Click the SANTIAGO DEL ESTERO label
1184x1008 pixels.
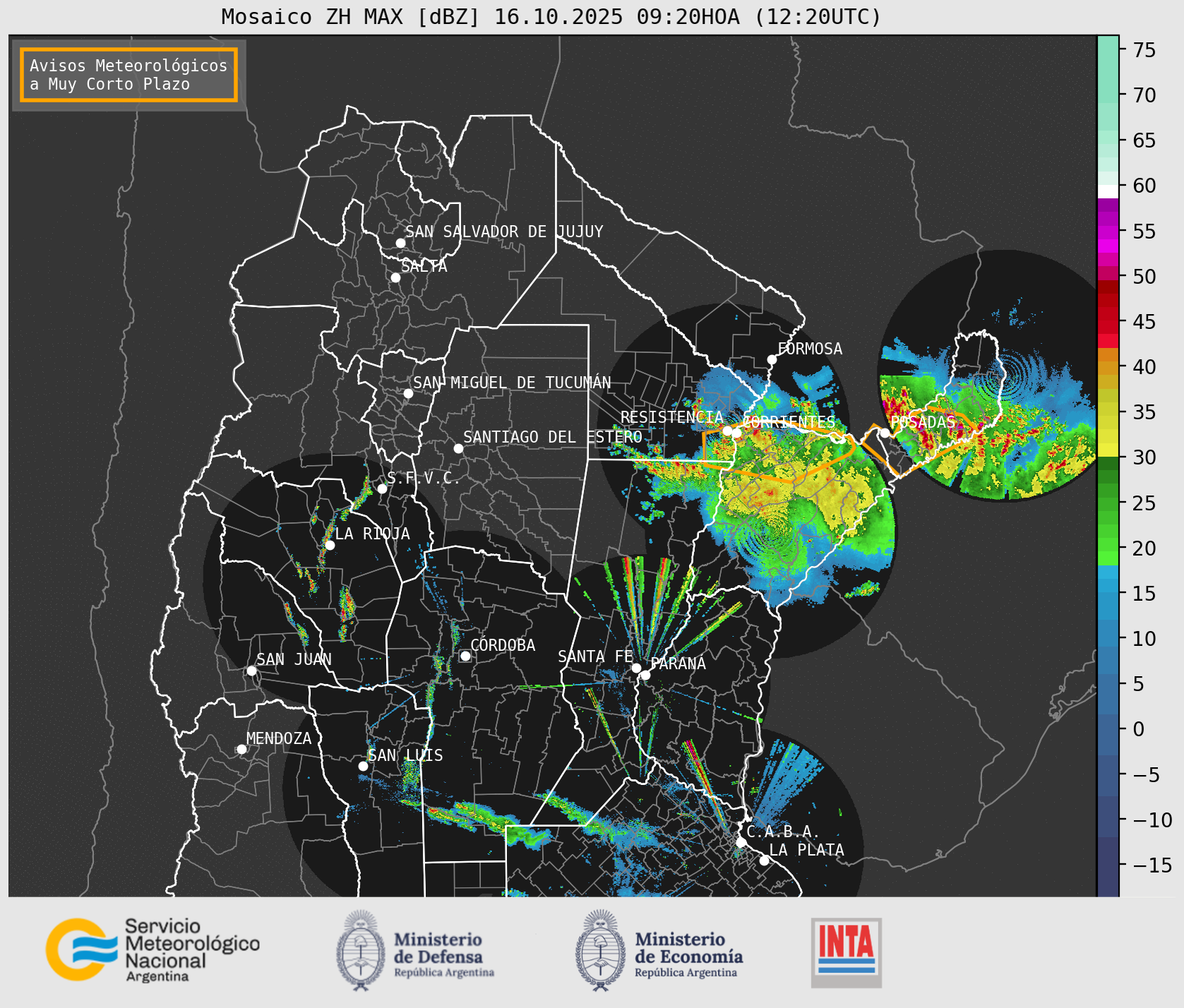[x=553, y=437]
